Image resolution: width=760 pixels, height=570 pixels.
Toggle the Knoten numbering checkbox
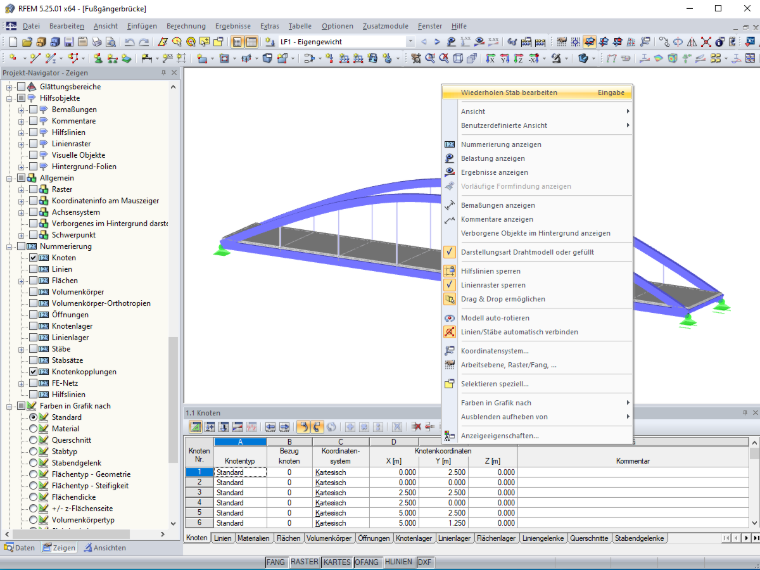coord(33,258)
